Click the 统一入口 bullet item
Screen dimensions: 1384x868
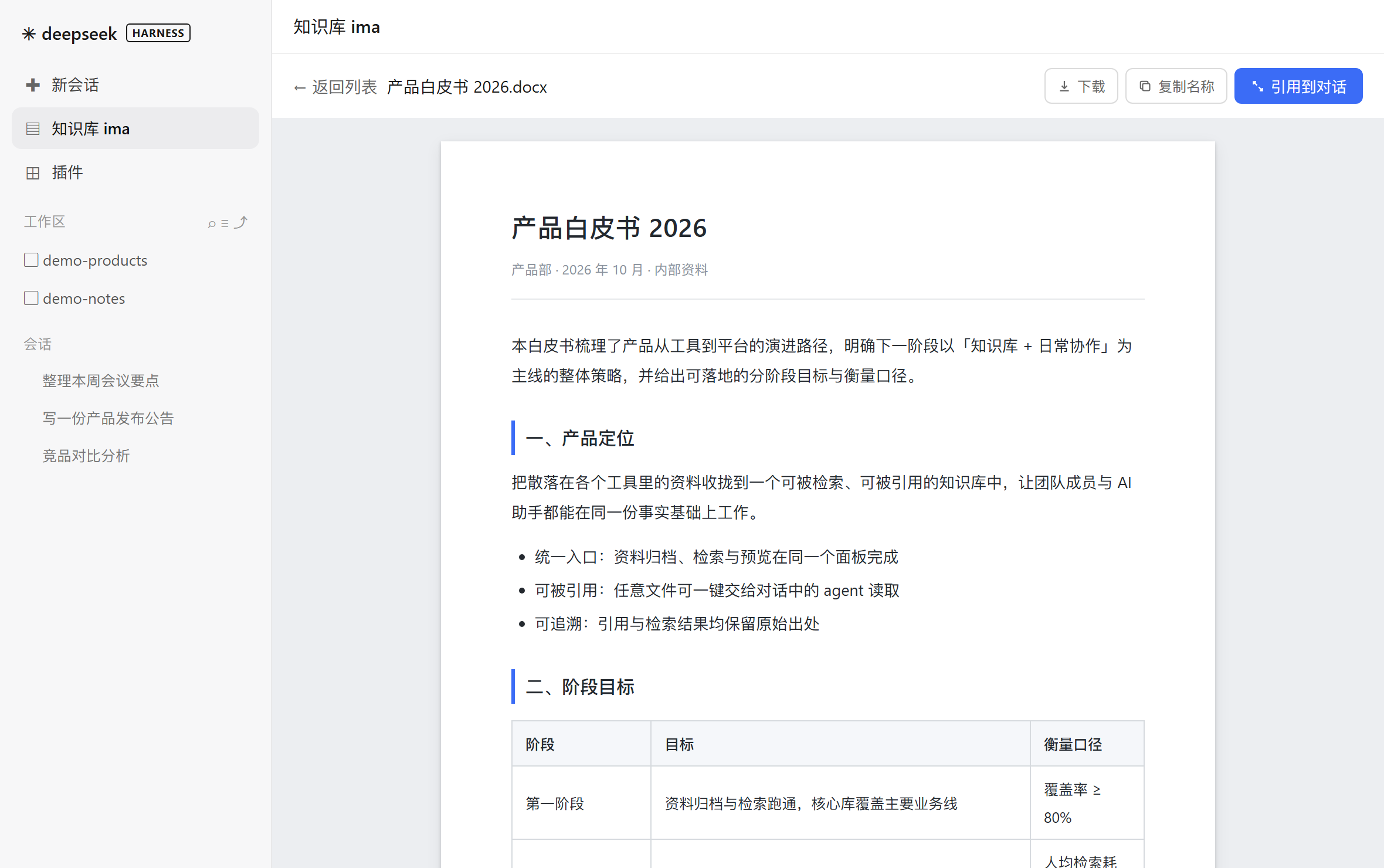716,557
